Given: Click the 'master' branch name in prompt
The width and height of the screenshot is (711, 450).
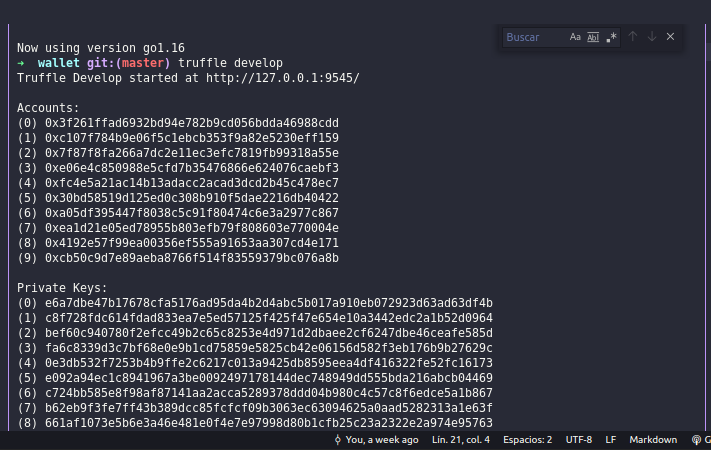Looking at the screenshot, I should point(143,63).
